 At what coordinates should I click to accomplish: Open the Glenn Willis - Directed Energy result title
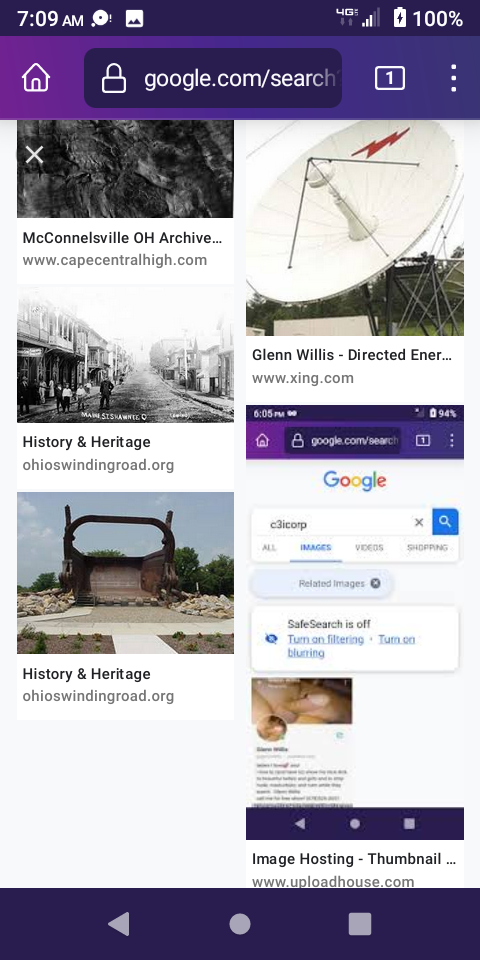click(x=352, y=355)
